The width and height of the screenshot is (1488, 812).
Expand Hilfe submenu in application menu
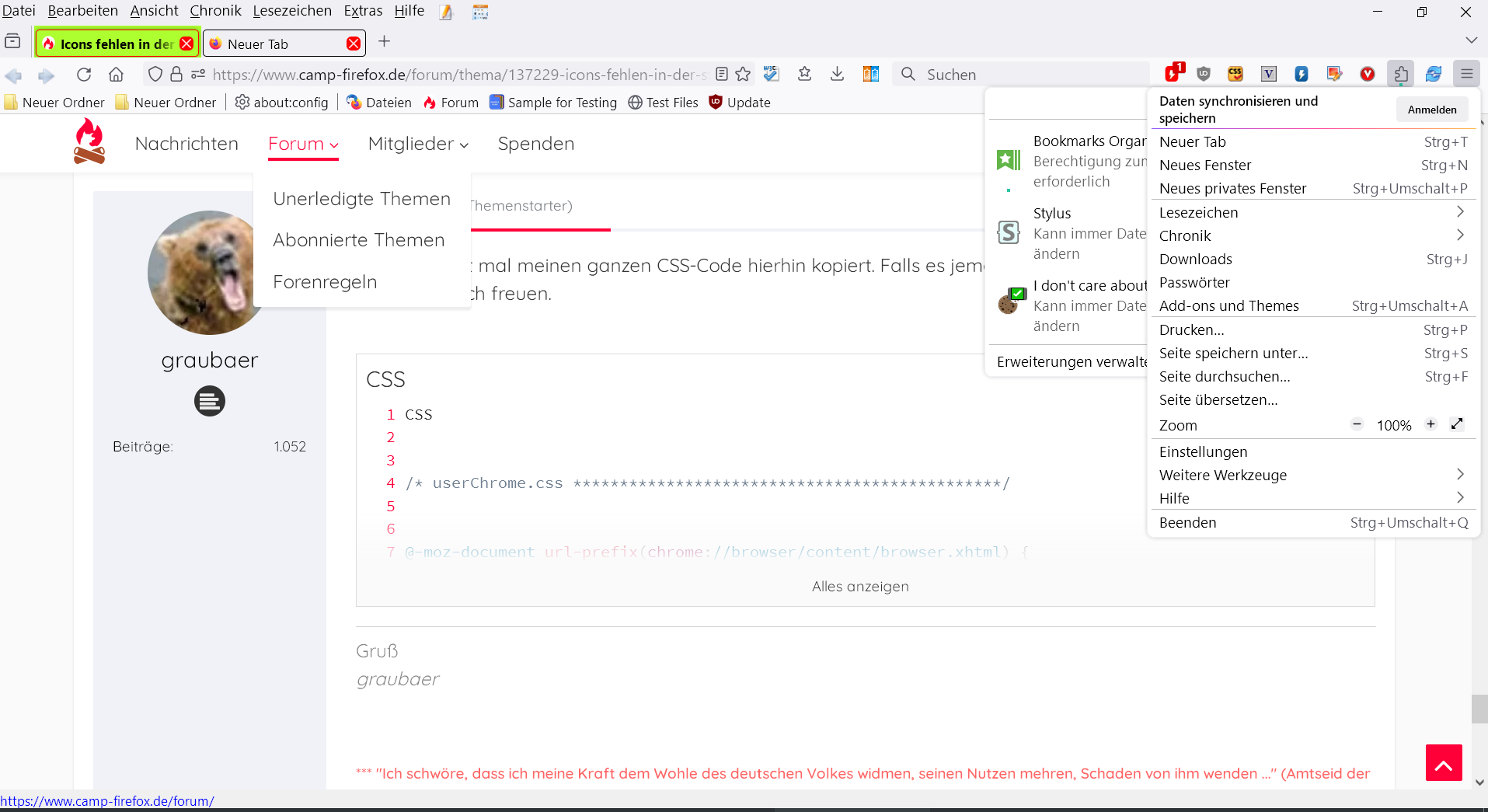1312,498
